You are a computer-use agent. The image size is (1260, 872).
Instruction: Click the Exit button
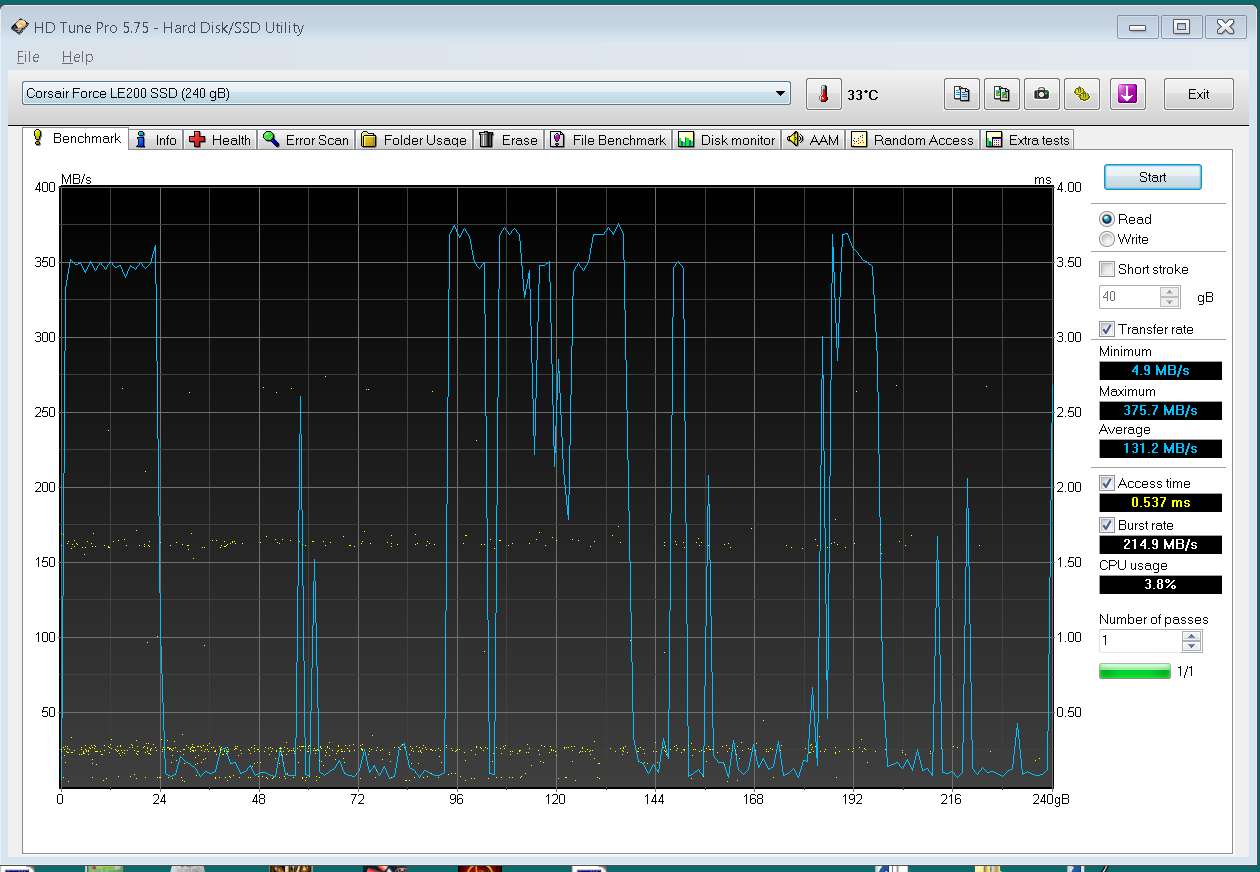pyautogui.click(x=1198, y=94)
